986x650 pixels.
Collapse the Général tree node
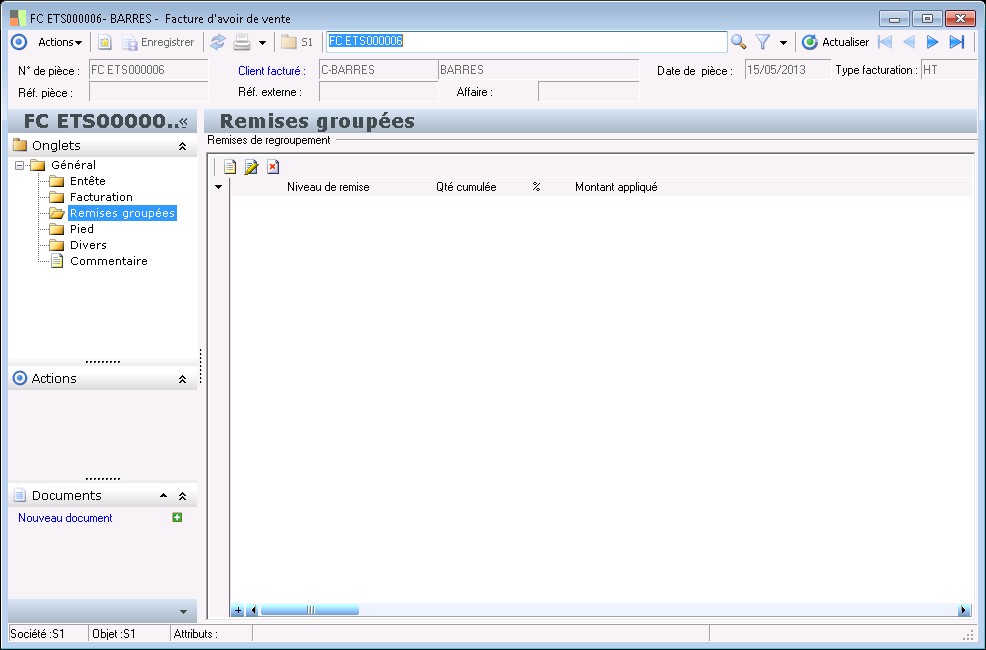(x=19, y=165)
